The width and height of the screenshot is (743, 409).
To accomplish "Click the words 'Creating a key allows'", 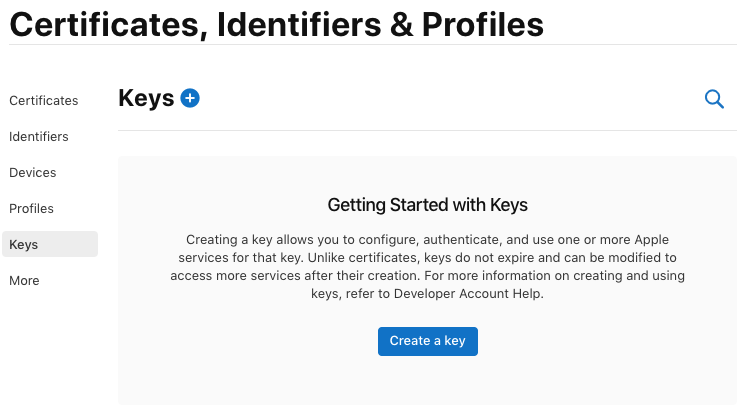I will tap(250, 240).
